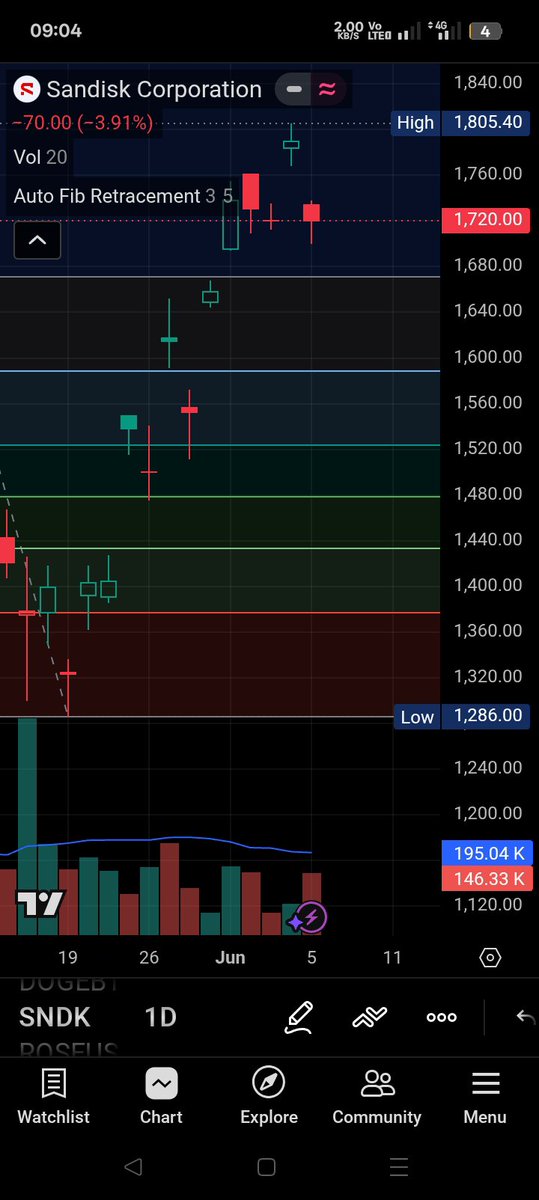Image resolution: width=539 pixels, height=1200 pixels.
Task: Tap the 11 date label on time axis
Action: [392, 958]
